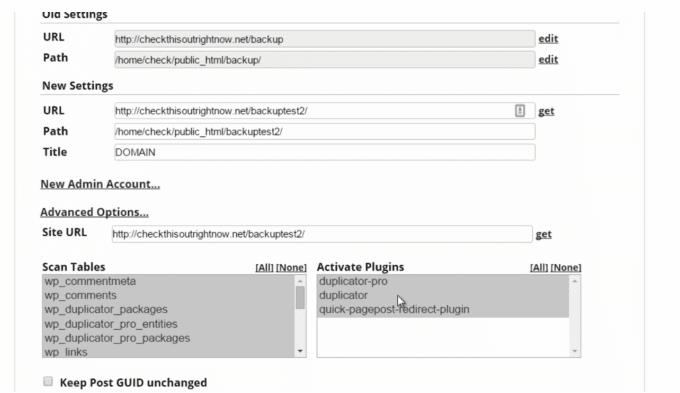Focus the Site URL input field
Image resolution: width=680 pixels, height=393 pixels.
tap(322, 234)
